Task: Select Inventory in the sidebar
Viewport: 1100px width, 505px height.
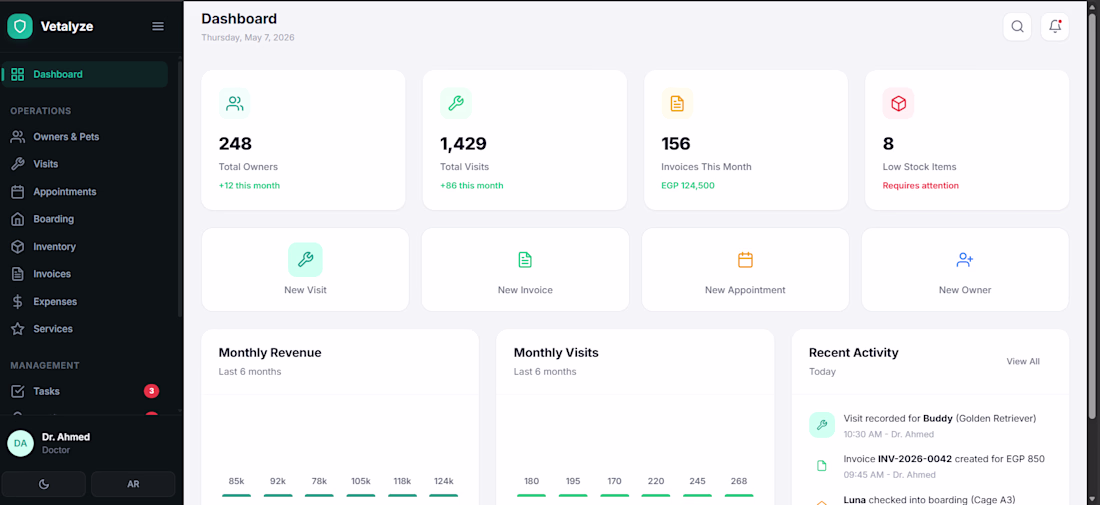Action: (85, 247)
